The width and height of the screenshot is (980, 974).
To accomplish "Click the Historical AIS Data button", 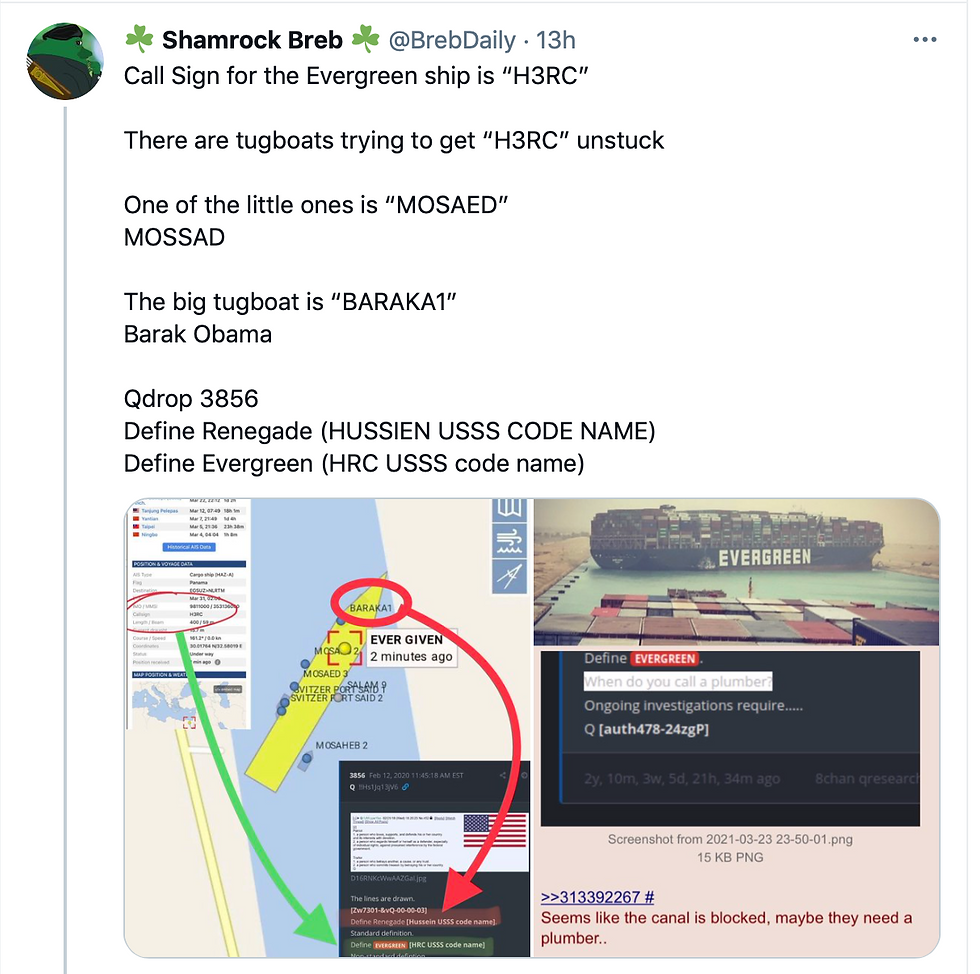I will point(189,547).
